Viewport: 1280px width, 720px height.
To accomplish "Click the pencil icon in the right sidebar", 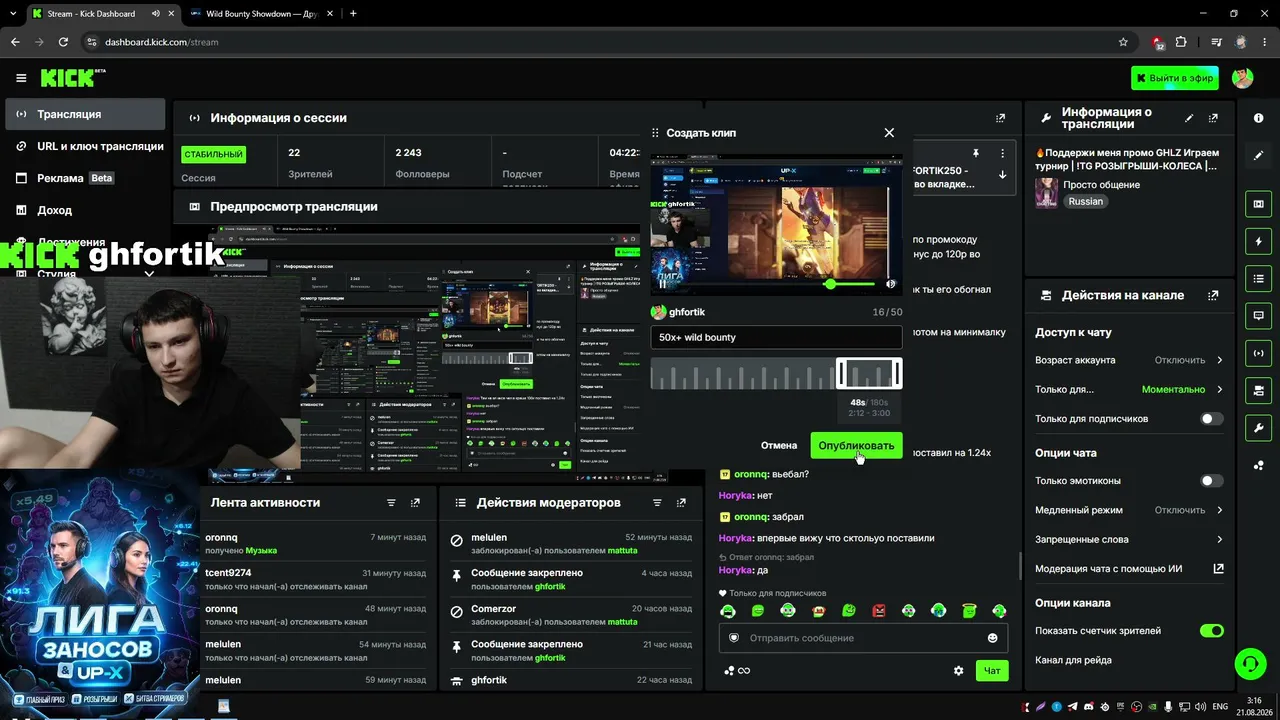I will [x=1258, y=155].
